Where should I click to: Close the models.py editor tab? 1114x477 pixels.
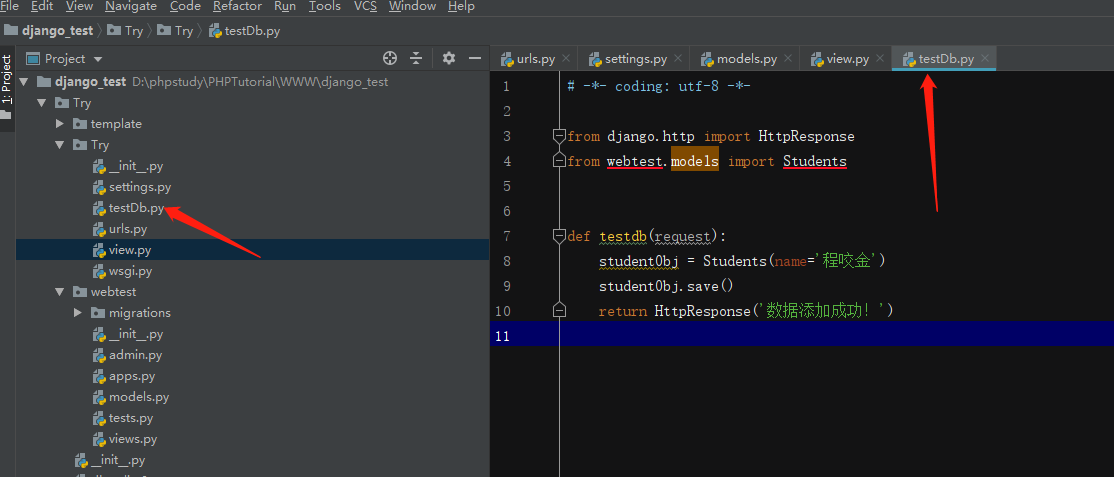pyautogui.click(x=788, y=59)
